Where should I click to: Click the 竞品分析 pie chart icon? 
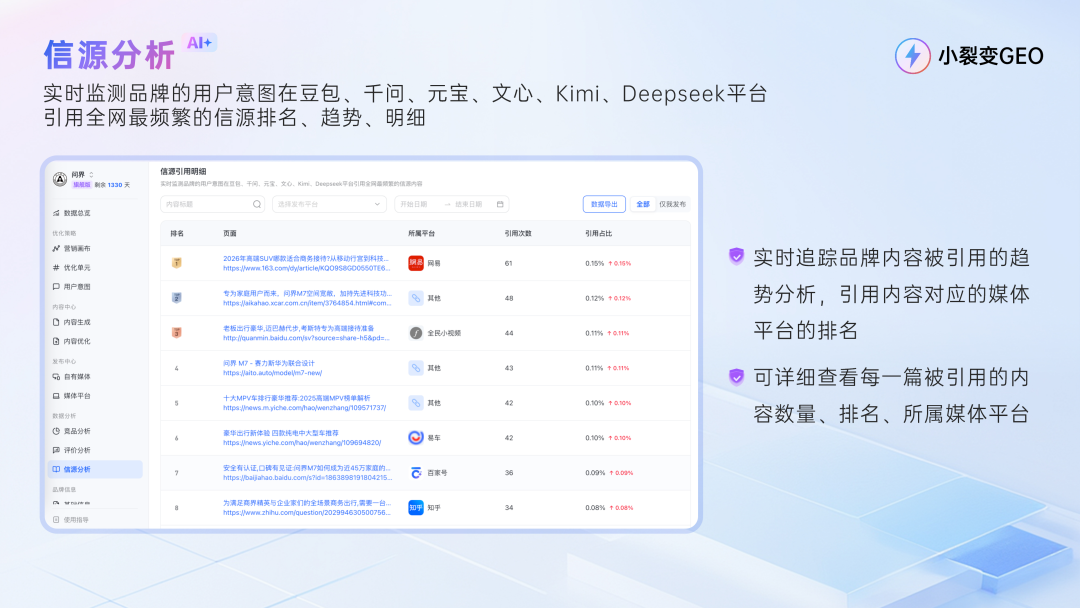[x=56, y=431]
